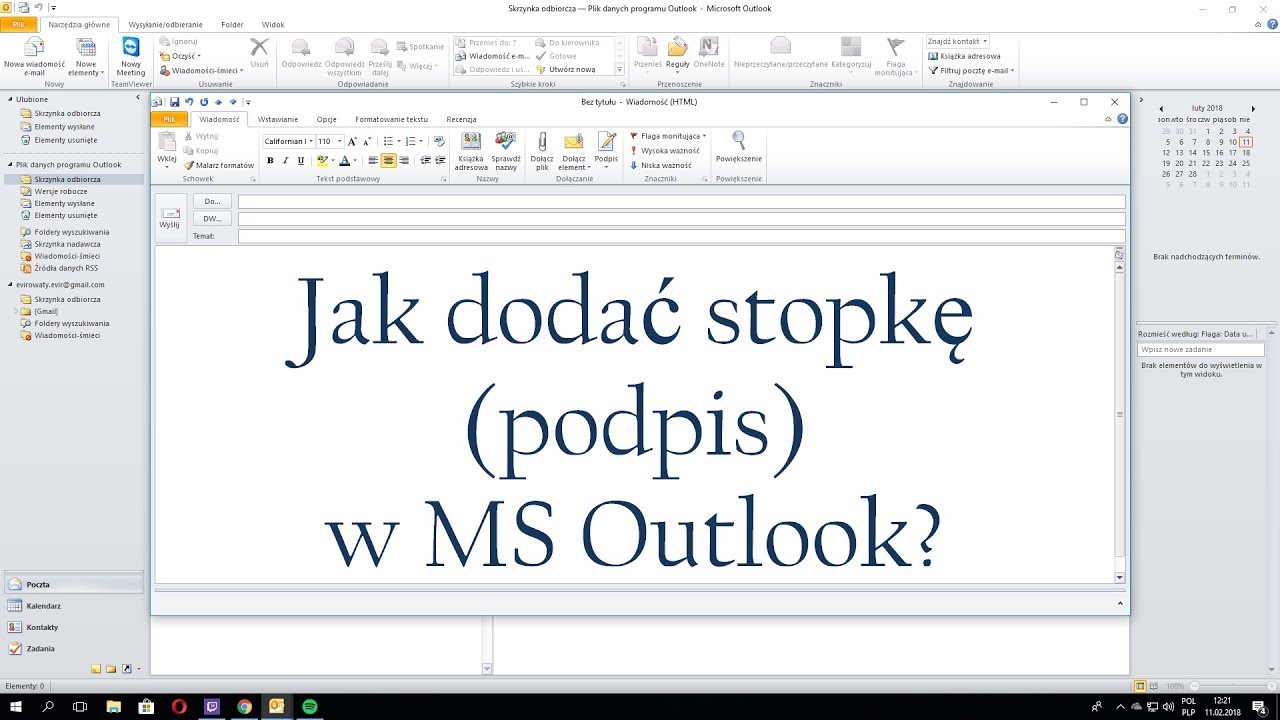Toggle italic formatting in message ribbon
Image resolution: width=1280 pixels, height=720 pixels.
click(x=285, y=160)
